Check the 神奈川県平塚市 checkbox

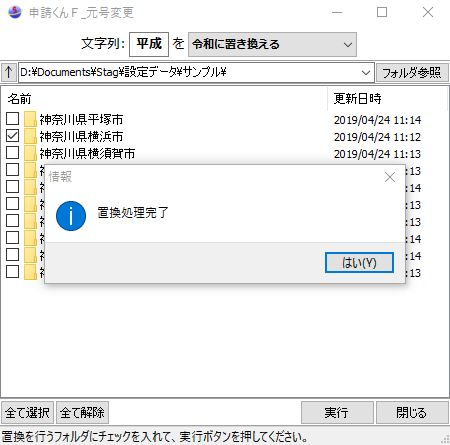click(13, 119)
